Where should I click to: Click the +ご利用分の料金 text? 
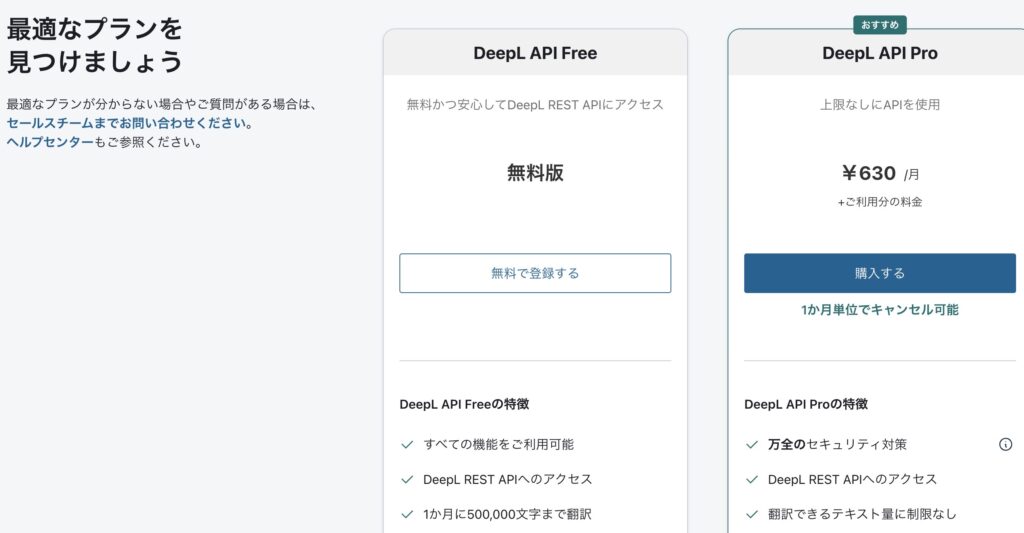pyautogui.click(x=880, y=202)
